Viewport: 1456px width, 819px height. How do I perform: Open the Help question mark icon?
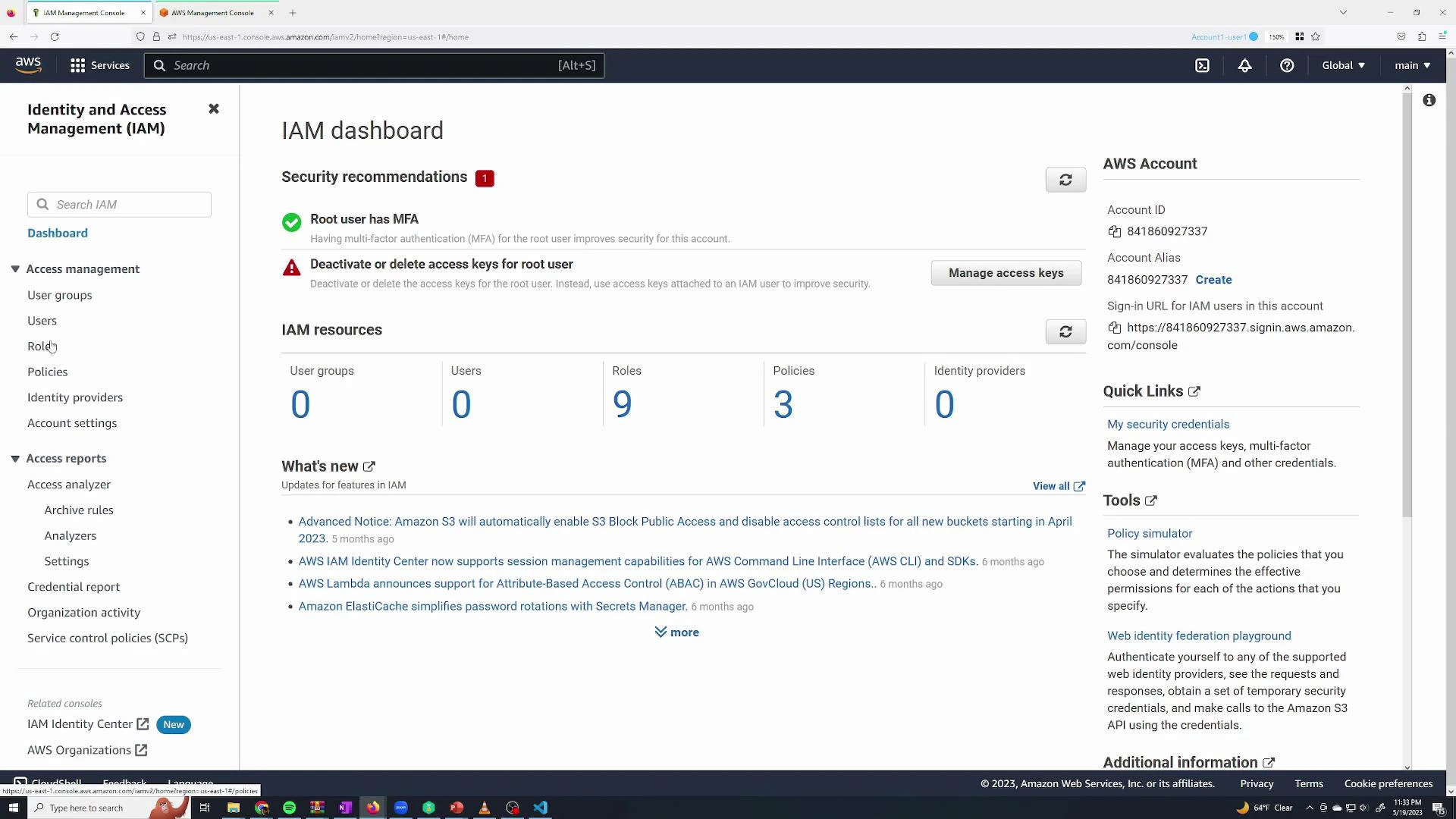pyautogui.click(x=1287, y=65)
